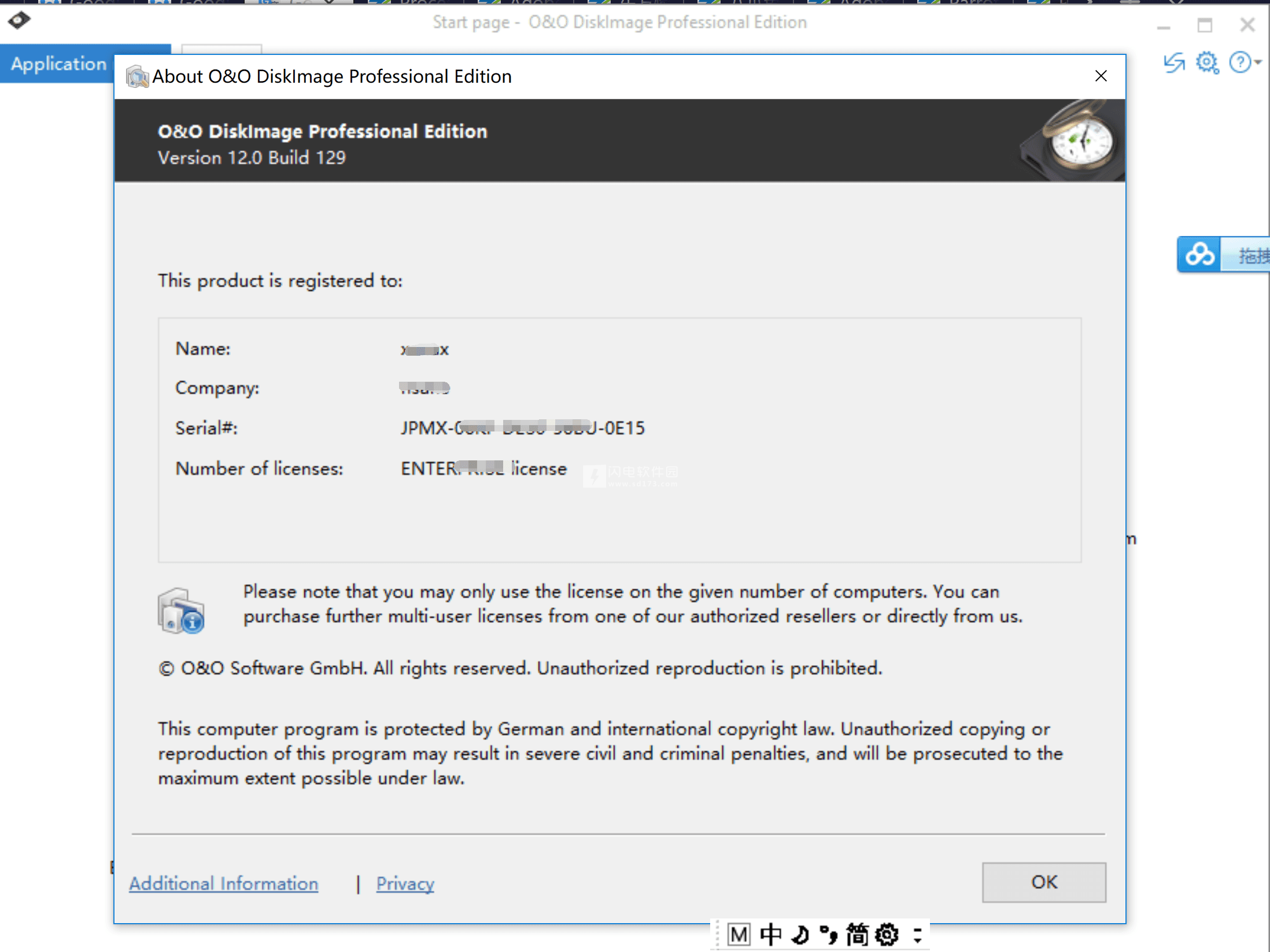Screen dimensions: 1270x952
Task: Toggle the punctuation icon in IME bar
Action: pos(828,934)
